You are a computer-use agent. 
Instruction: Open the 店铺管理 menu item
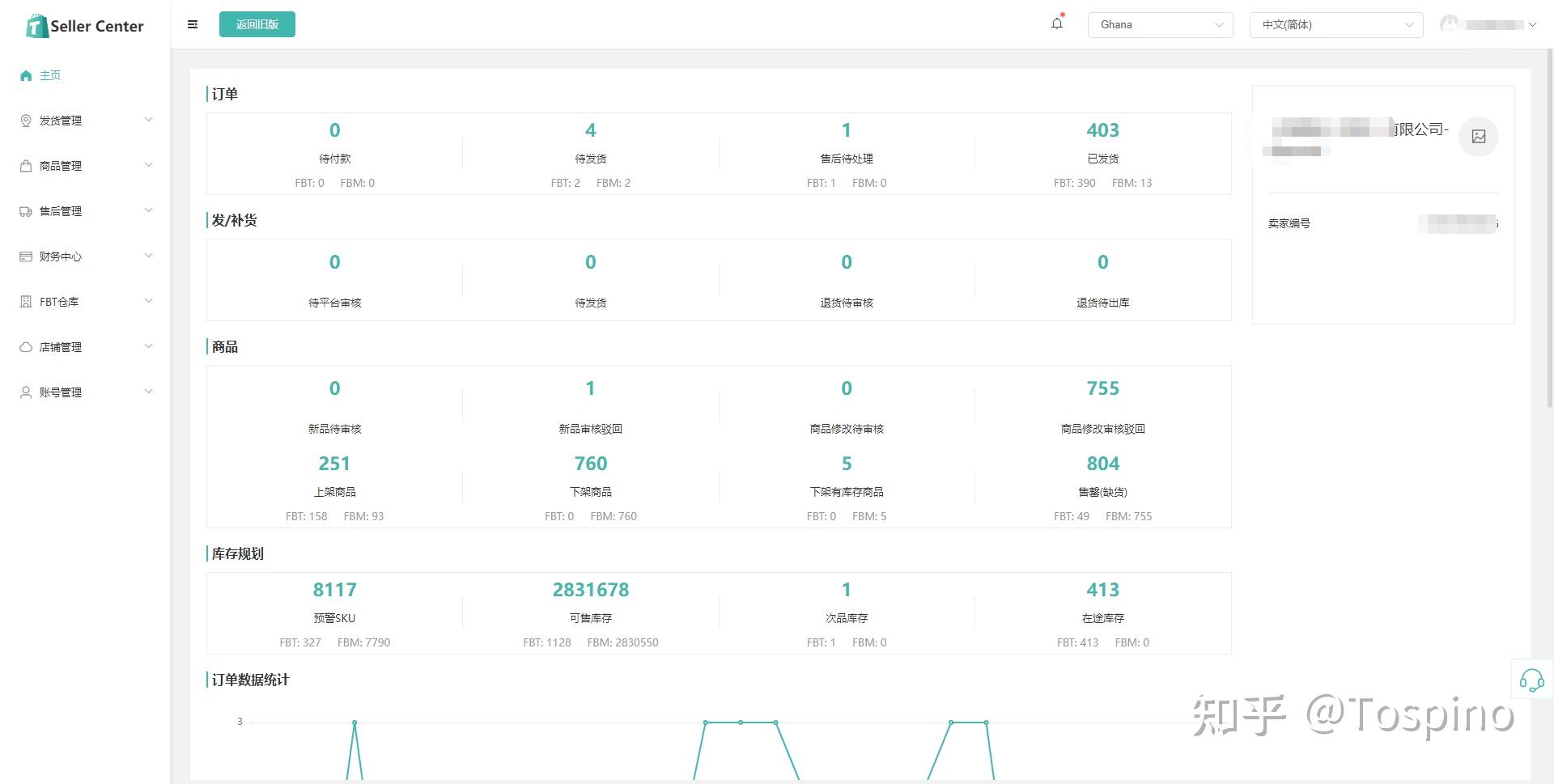click(x=85, y=347)
